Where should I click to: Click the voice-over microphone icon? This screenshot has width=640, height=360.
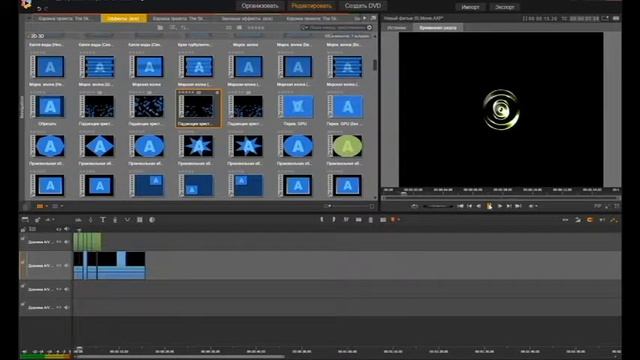115,220
